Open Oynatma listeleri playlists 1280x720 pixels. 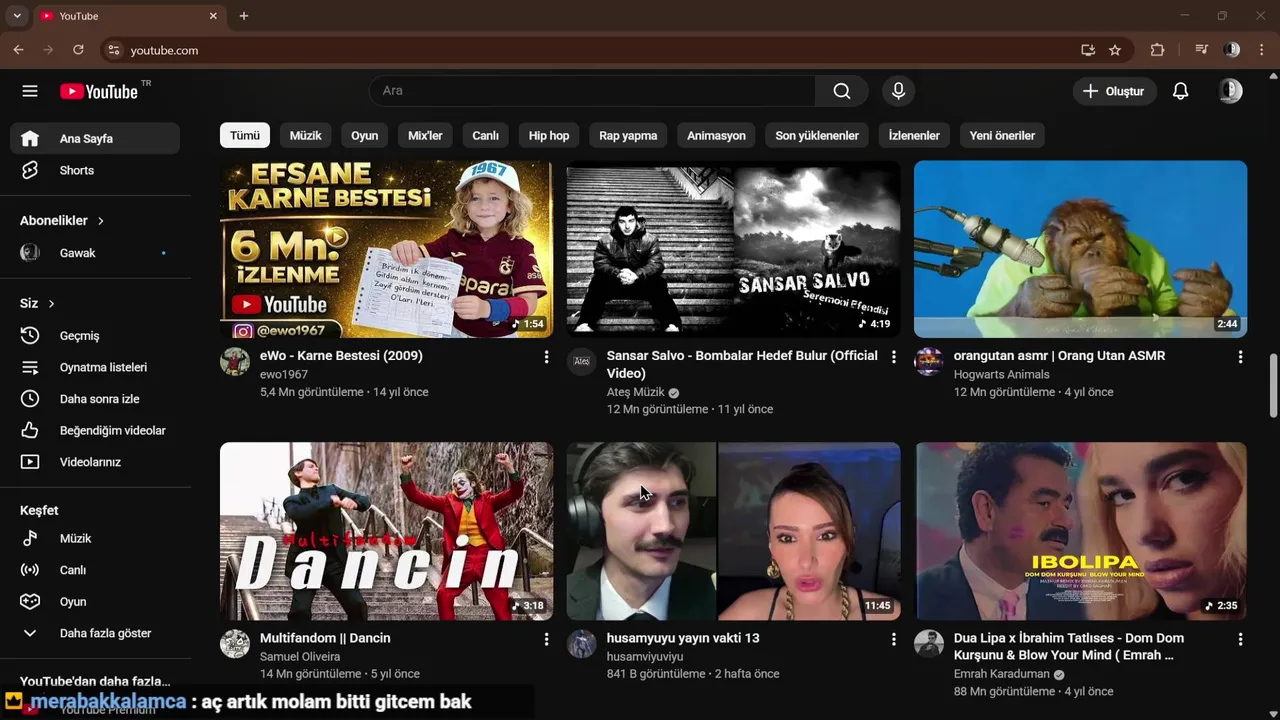pos(95,367)
